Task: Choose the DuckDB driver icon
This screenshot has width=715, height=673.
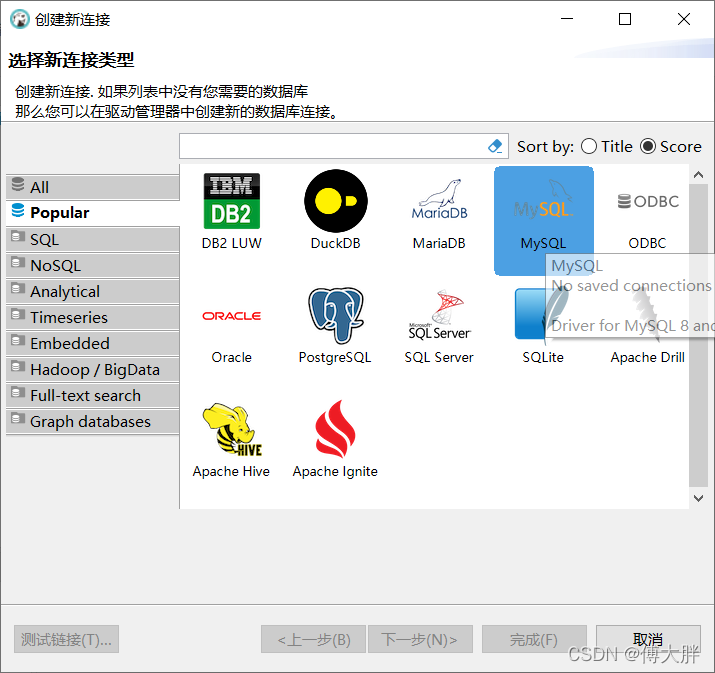Action: 336,201
